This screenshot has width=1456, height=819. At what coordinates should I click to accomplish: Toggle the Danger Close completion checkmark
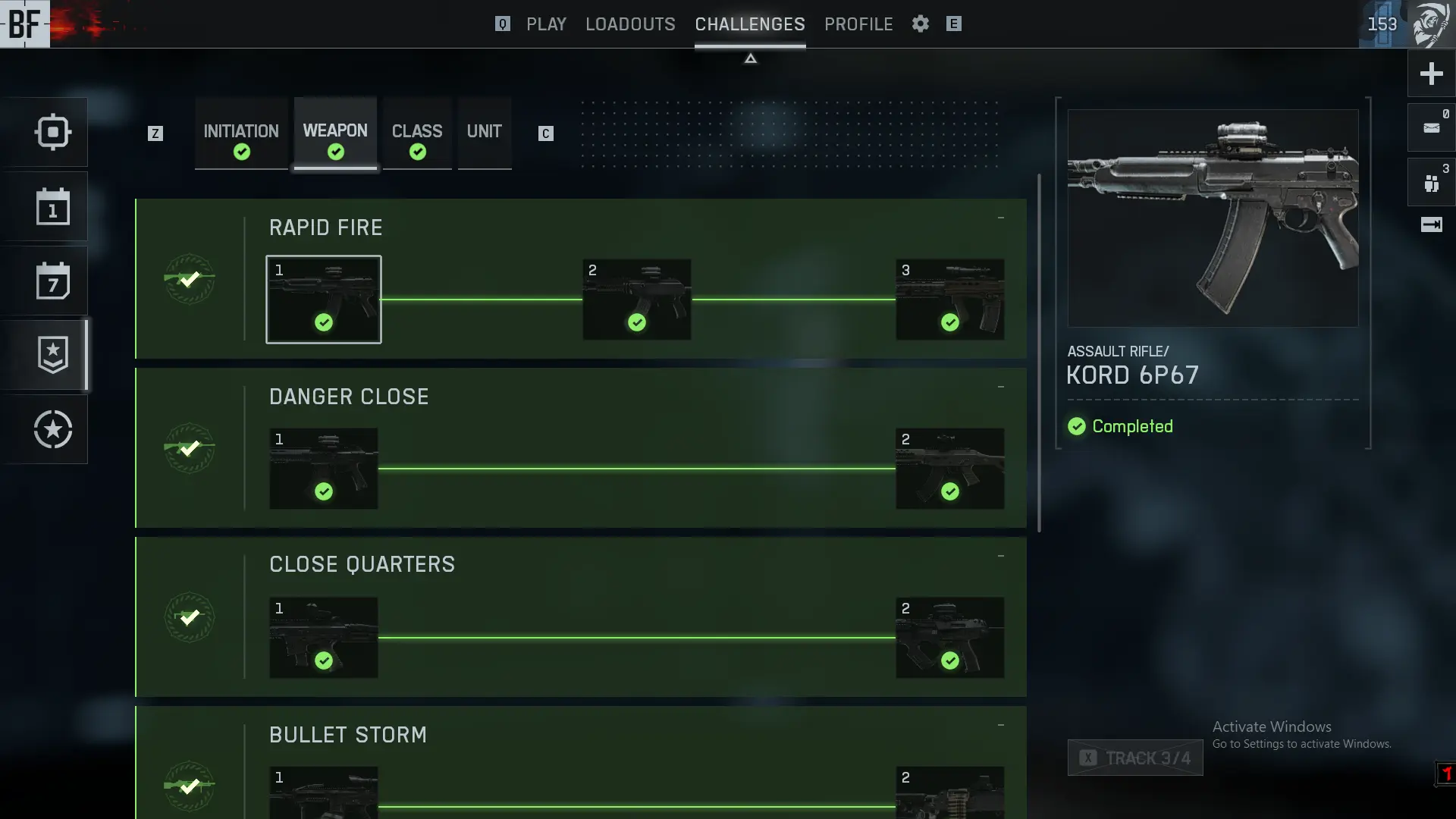point(190,448)
